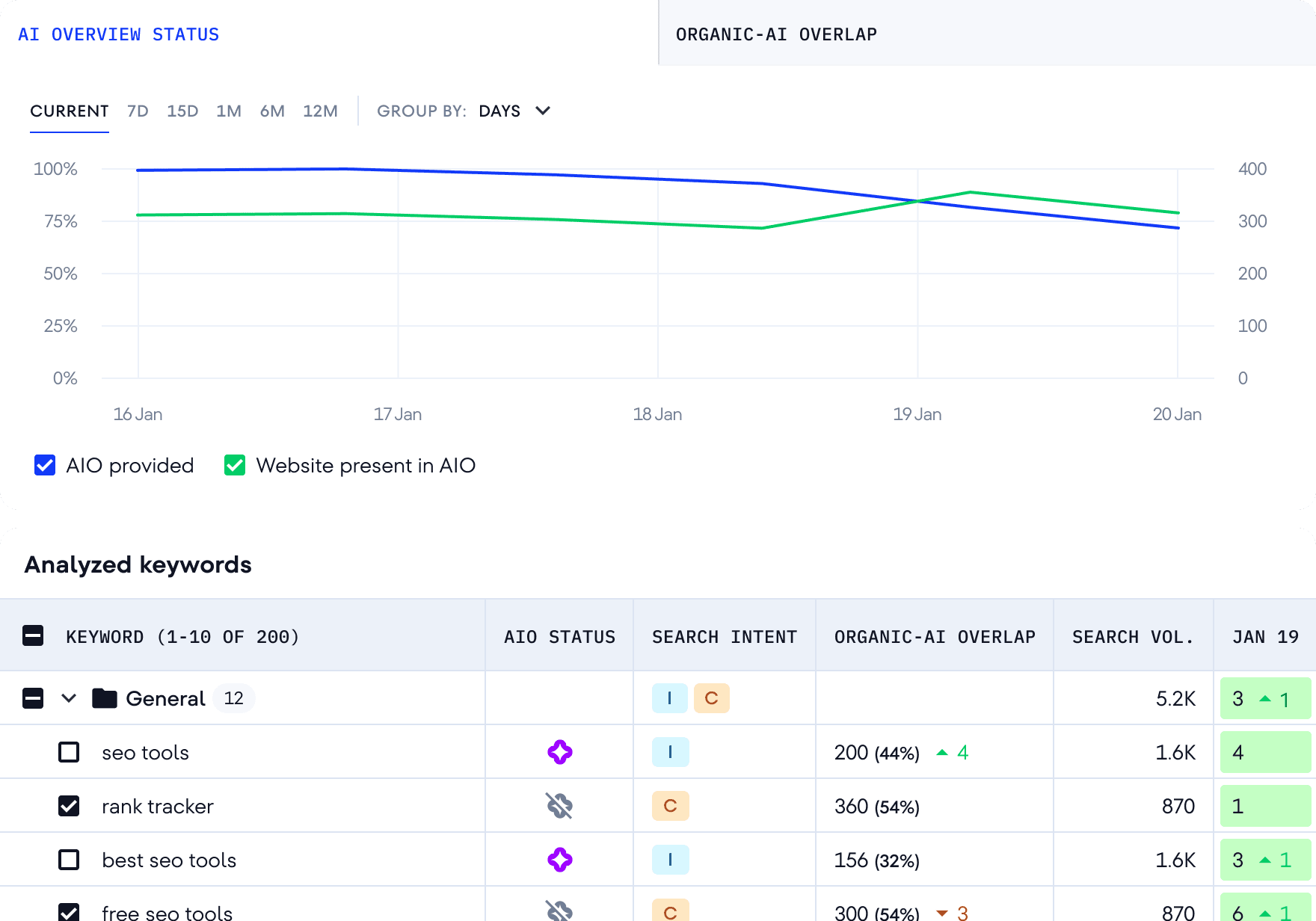Click the crossed-out AIO icon for rank tracker

pyautogui.click(x=559, y=806)
